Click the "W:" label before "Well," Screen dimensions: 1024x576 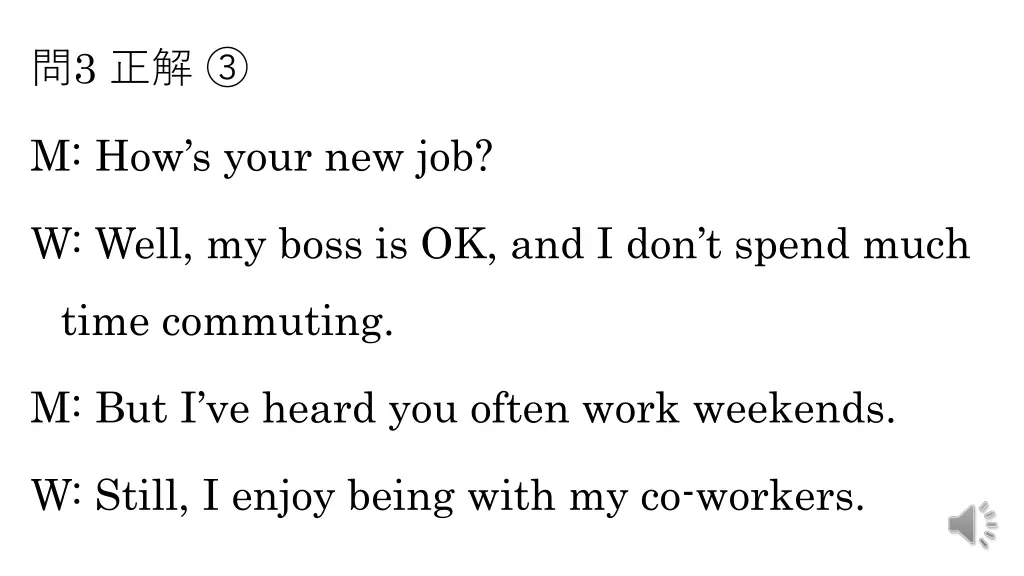pyautogui.click(x=56, y=244)
